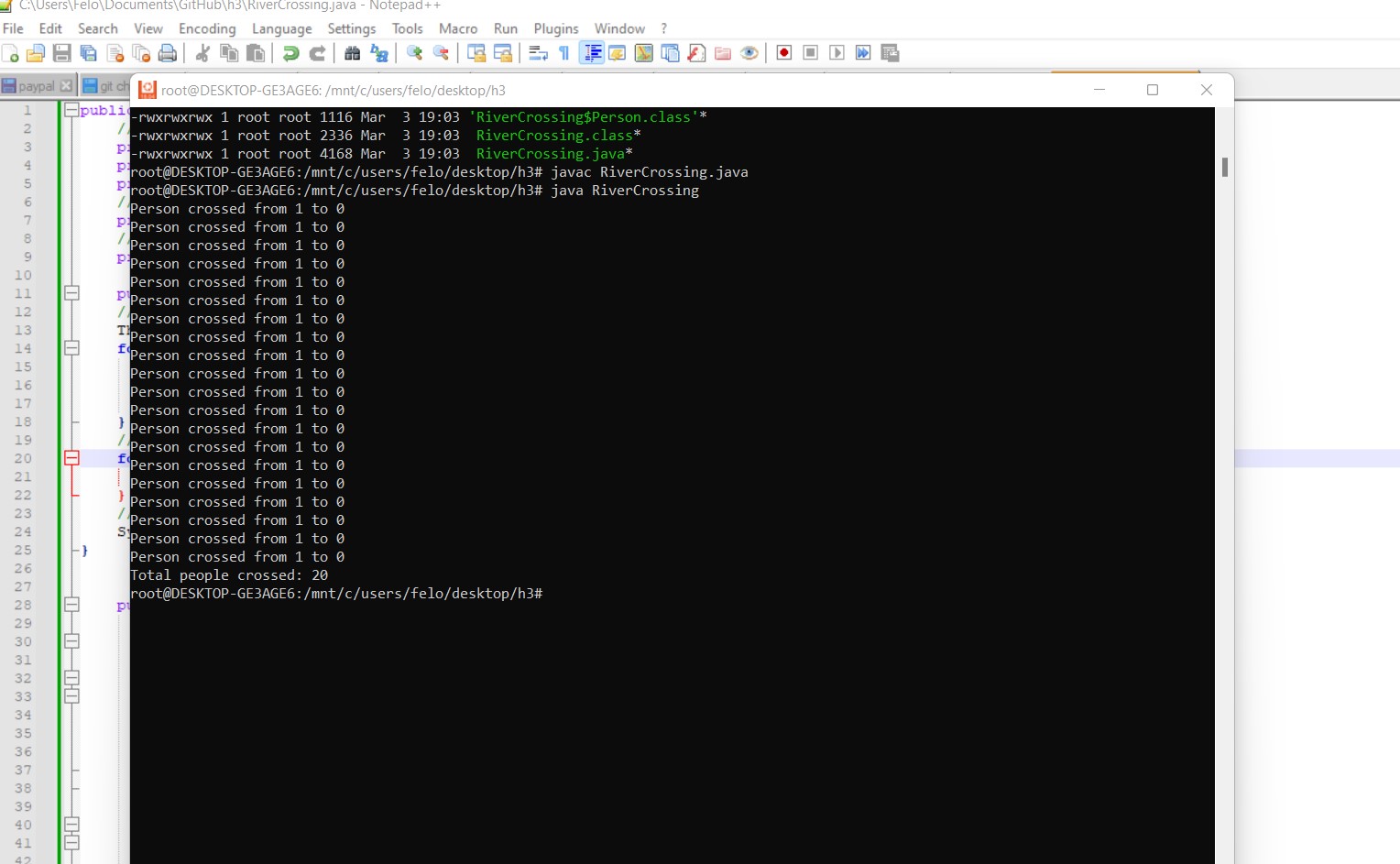Viewport: 1400px width, 864px height.
Task: Create a new file in Notepad++
Action: 10,53
